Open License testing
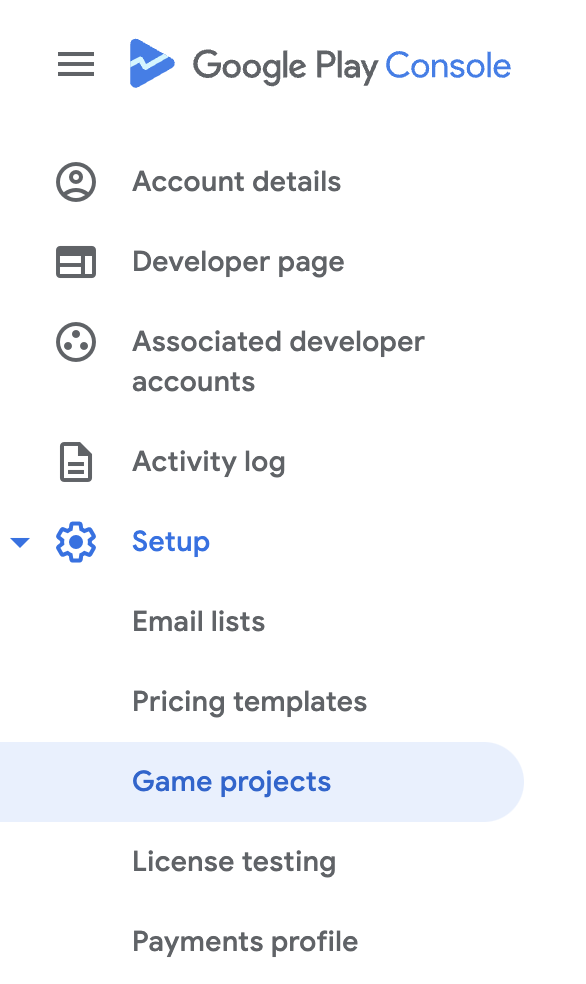This screenshot has width=586, height=984. 234,862
